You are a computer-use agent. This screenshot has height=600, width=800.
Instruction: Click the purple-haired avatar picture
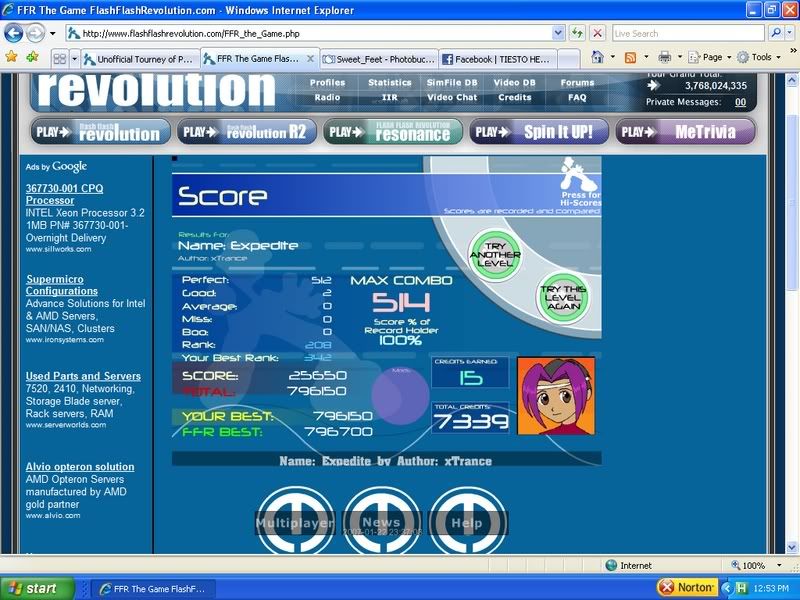[556, 395]
